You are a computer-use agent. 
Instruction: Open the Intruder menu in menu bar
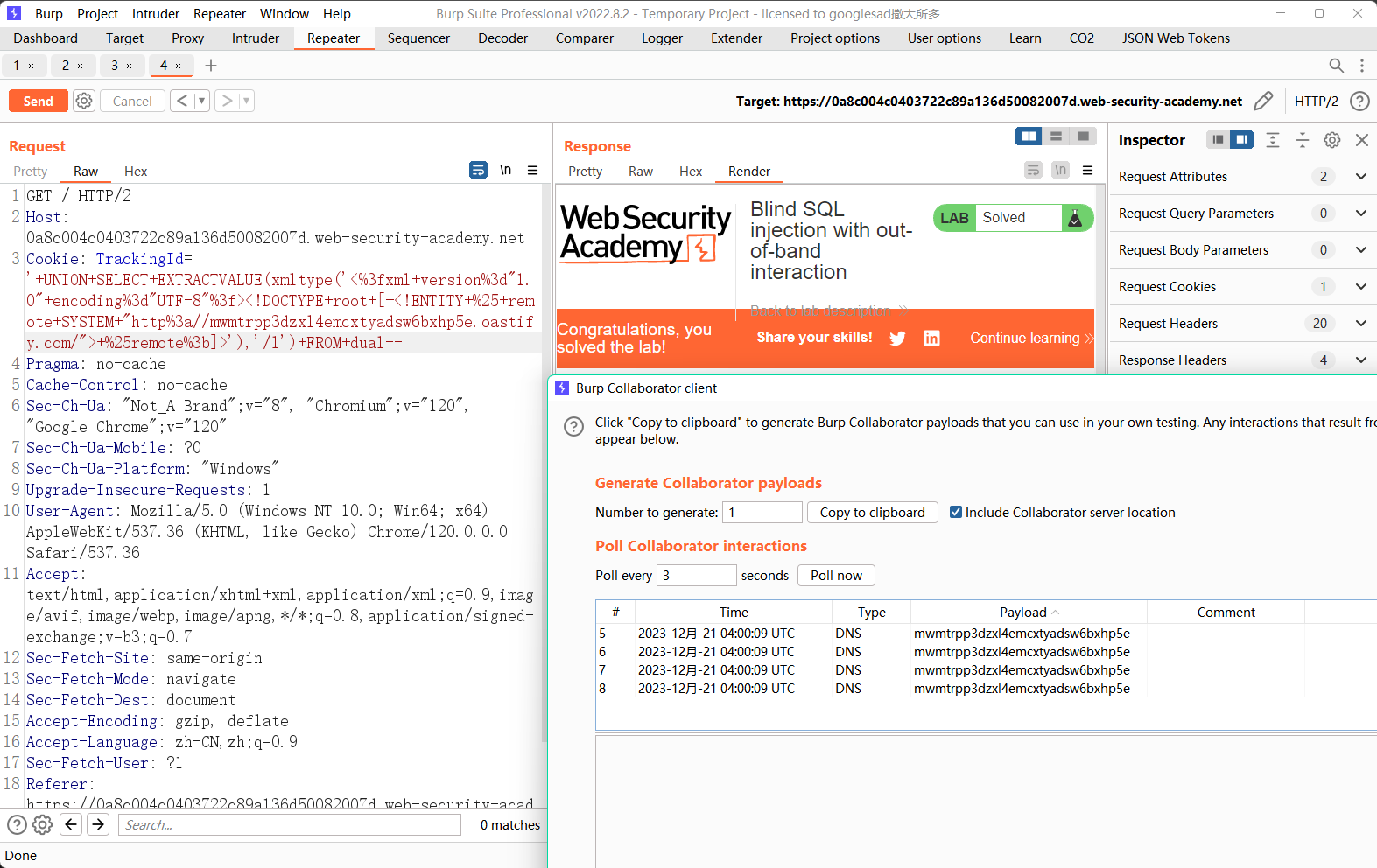point(156,14)
